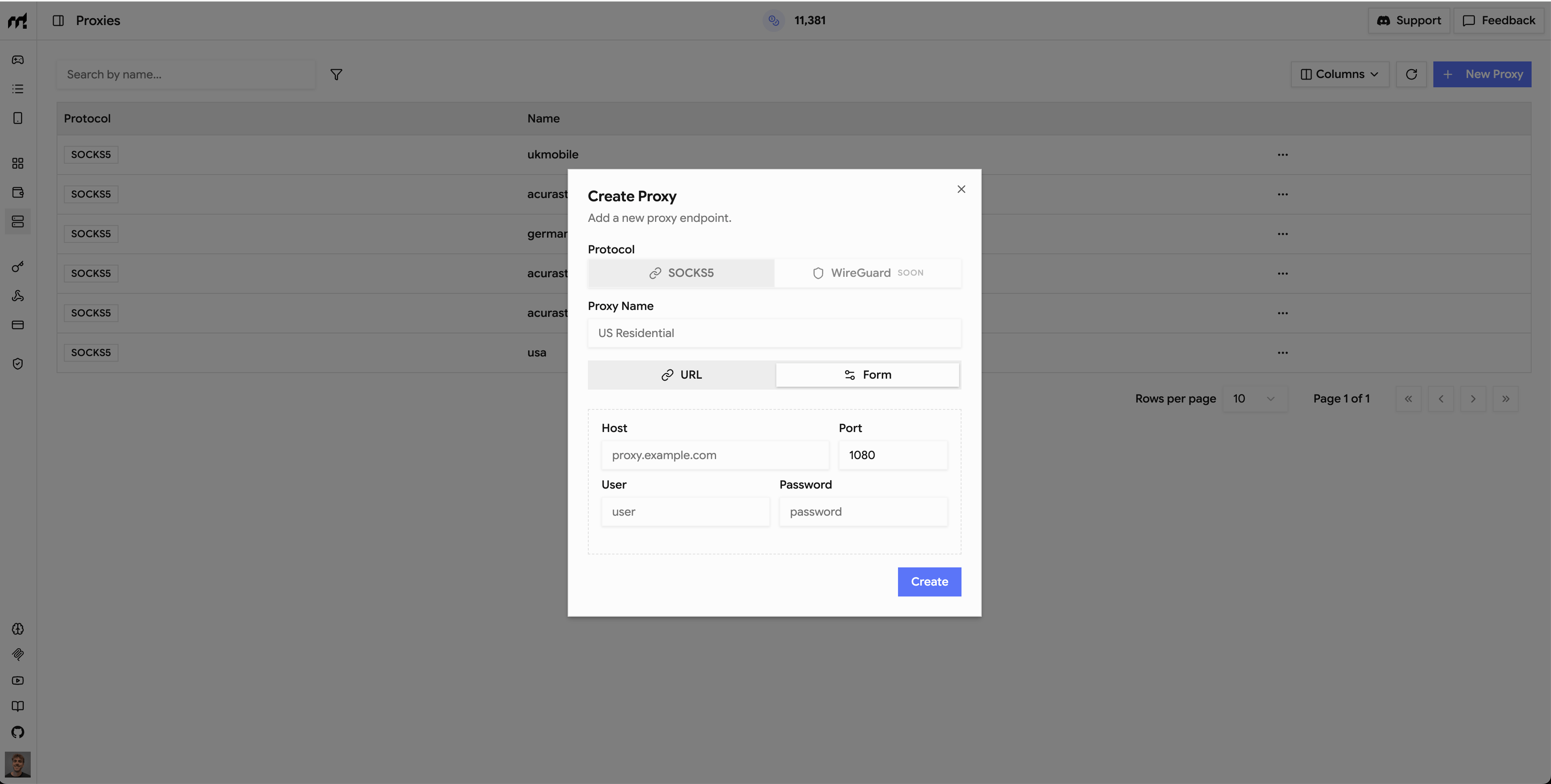Click the Create button
The height and width of the screenshot is (784, 1551).
929,582
